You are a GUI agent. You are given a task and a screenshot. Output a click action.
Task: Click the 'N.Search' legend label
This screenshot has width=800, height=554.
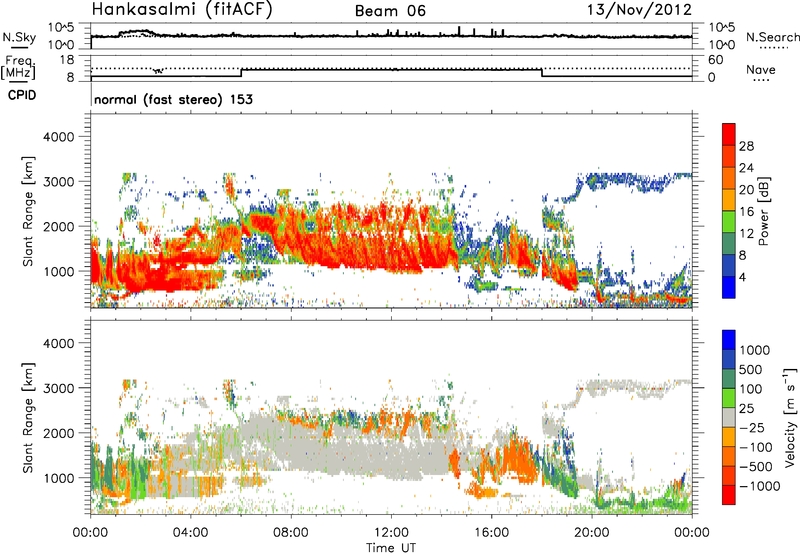[773, 37]
